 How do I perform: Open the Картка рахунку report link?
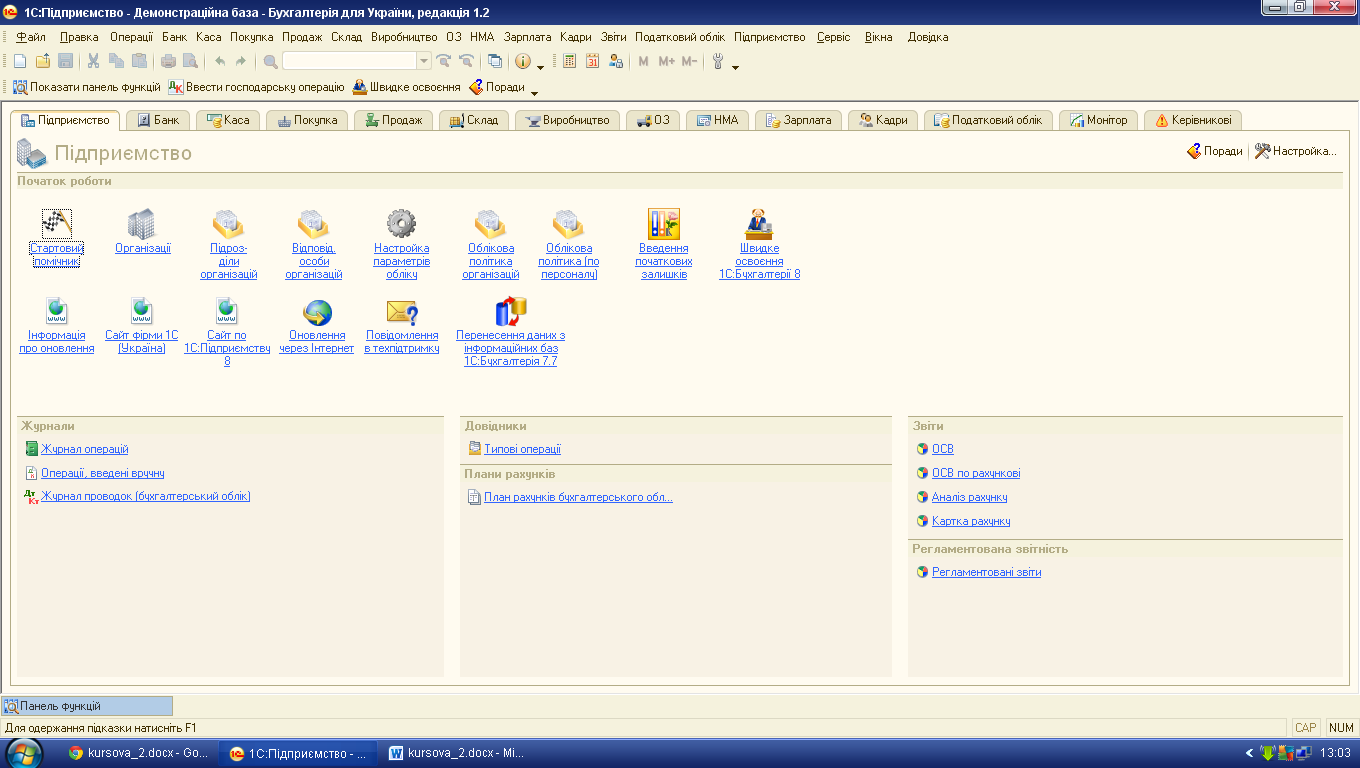[970, 521]
